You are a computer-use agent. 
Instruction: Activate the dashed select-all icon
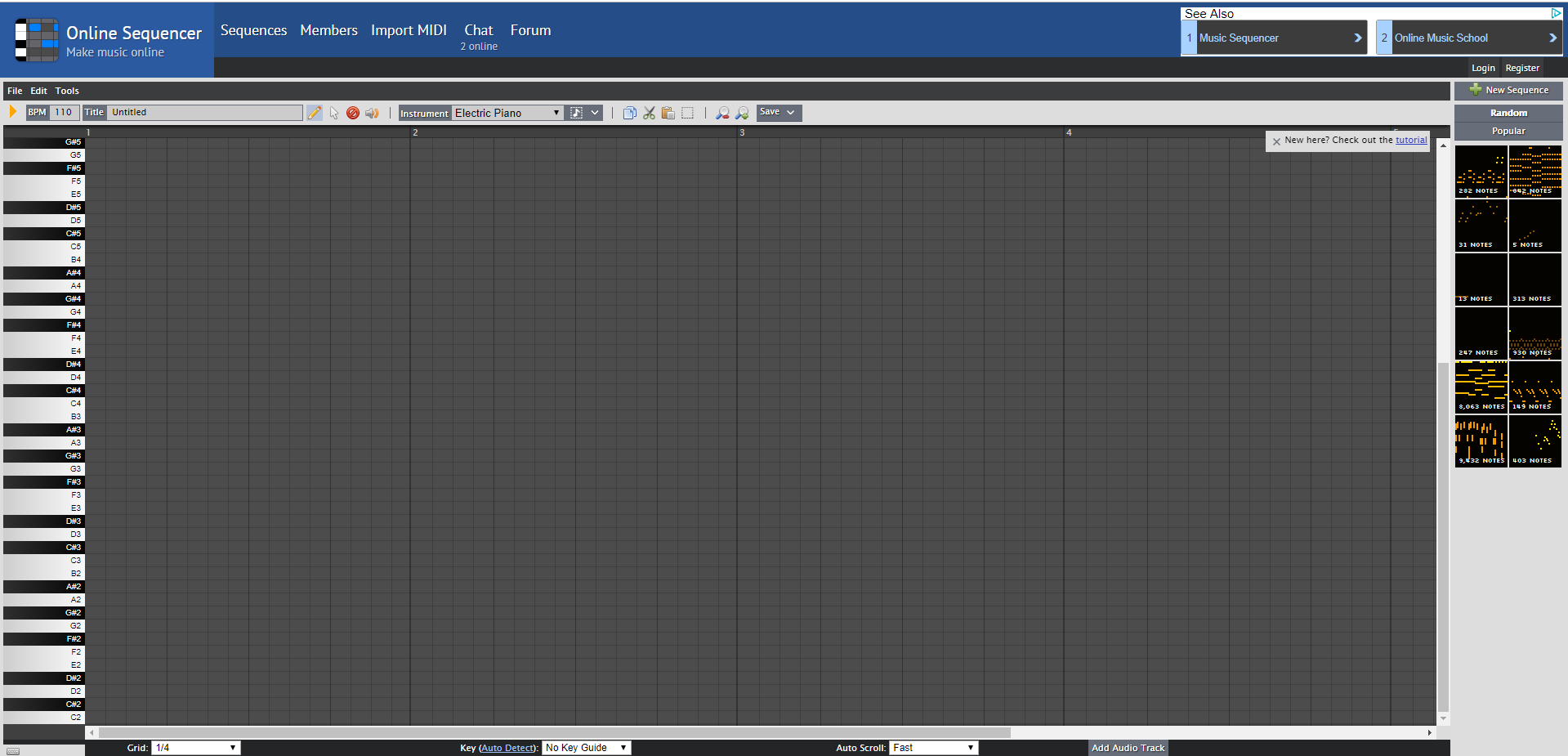[x=687, y=113]
